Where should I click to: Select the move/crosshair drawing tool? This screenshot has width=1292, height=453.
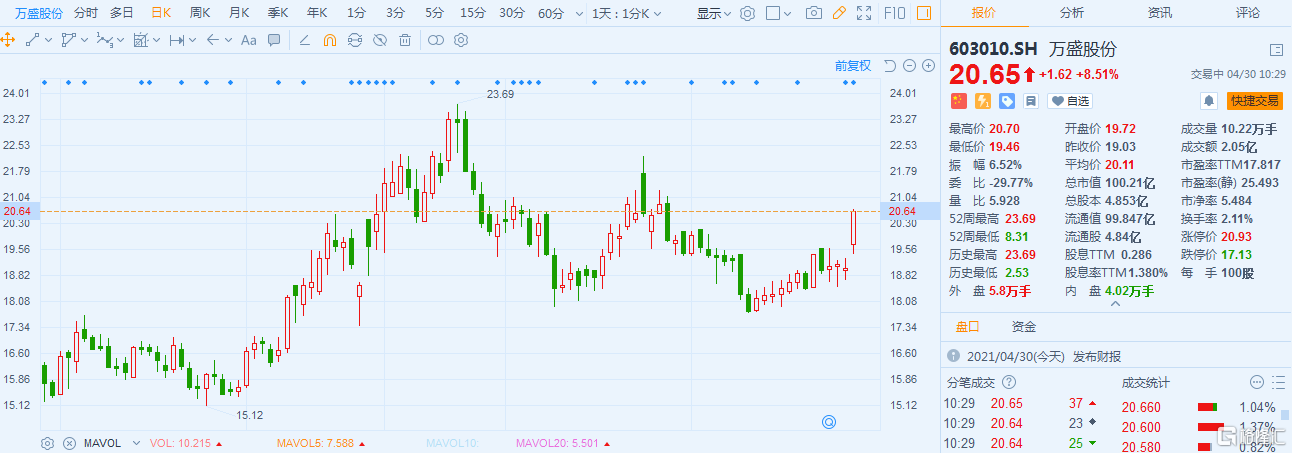click(x=8, y=40)
